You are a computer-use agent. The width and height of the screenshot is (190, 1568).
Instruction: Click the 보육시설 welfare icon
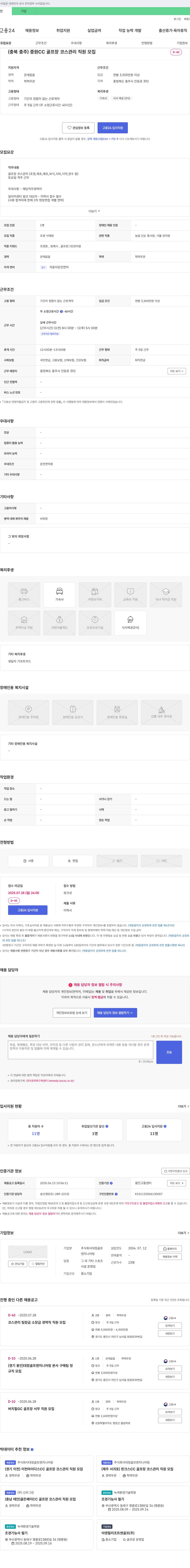pos(95,623)
